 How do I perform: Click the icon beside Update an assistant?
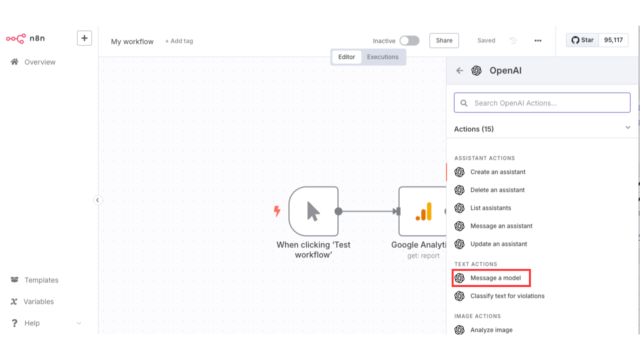point(460,244)
